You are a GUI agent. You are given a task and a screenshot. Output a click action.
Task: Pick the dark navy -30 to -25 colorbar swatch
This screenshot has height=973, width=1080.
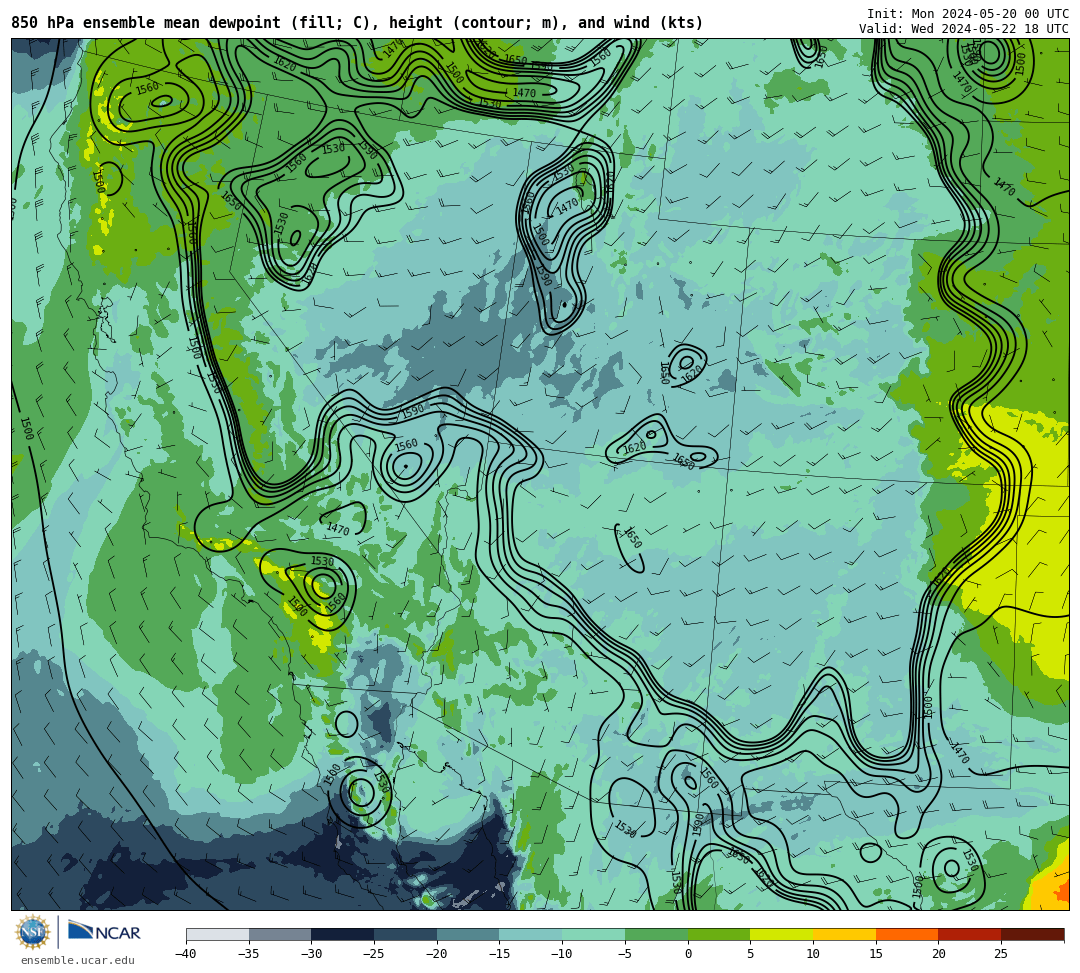(343, 934)
